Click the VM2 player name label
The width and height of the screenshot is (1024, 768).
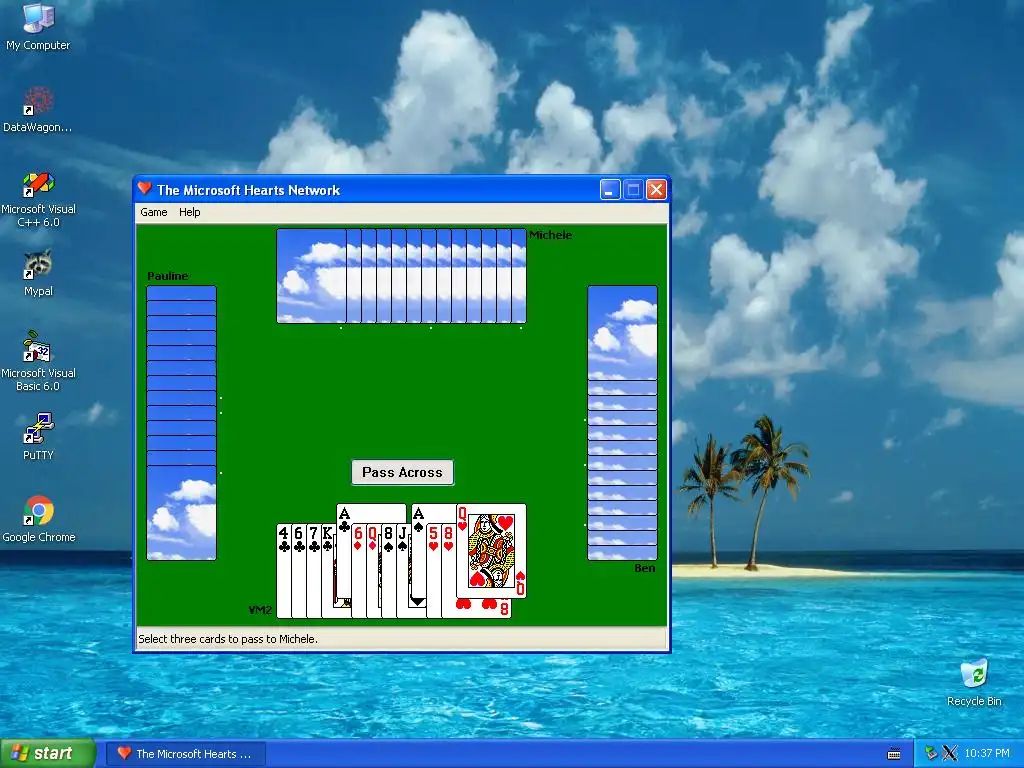260,610
